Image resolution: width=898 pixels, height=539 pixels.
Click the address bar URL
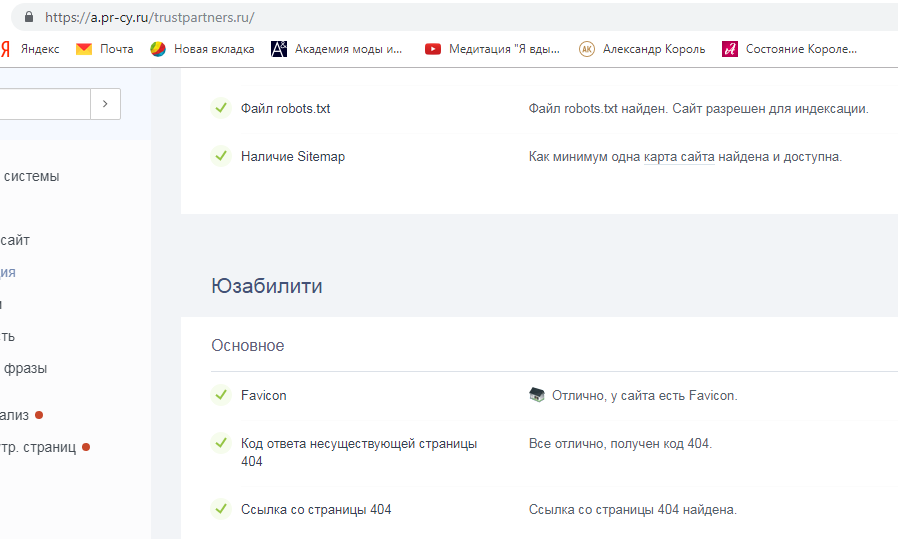(x=150, y=17)
